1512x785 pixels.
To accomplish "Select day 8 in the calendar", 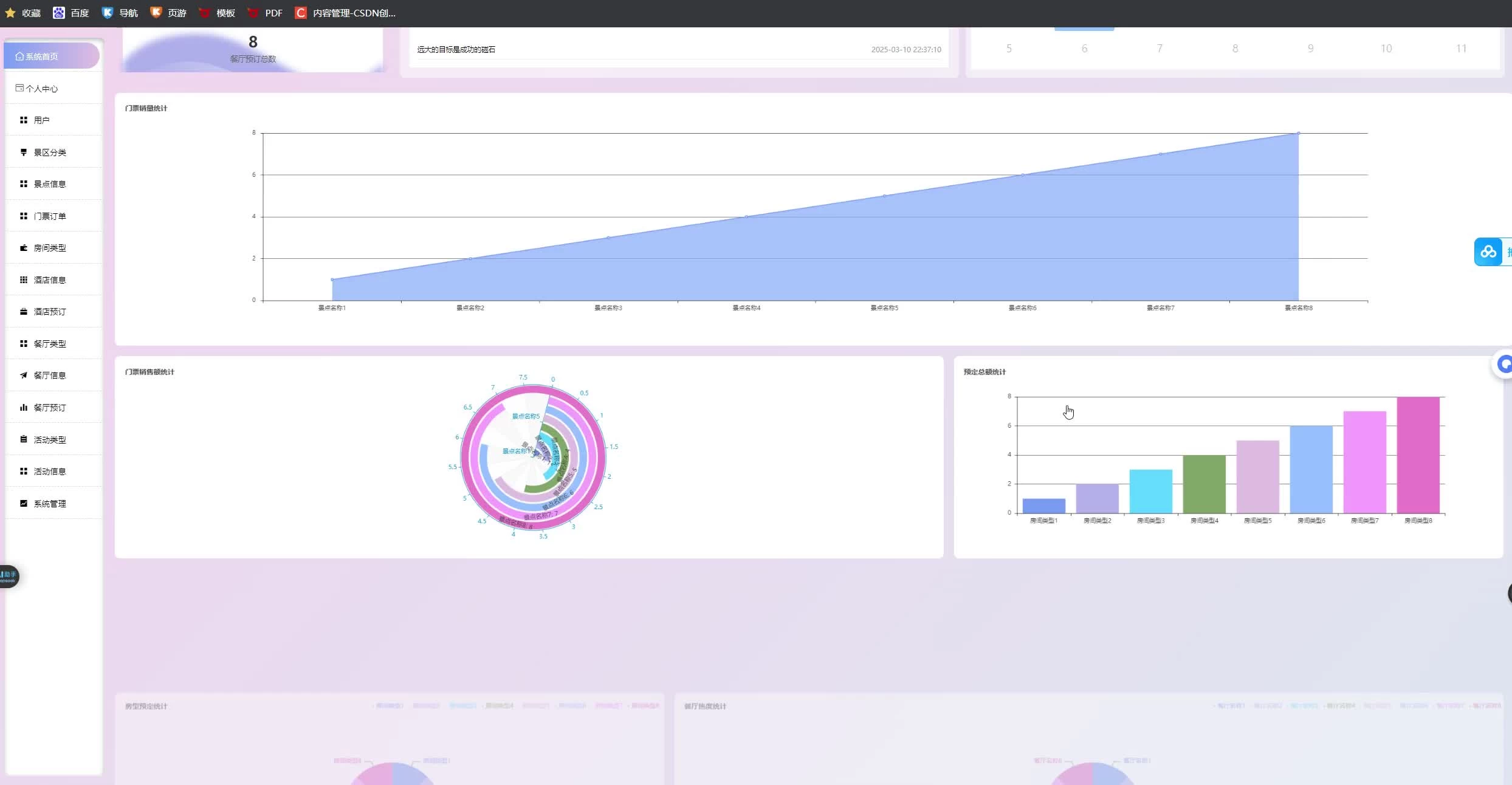I will (x=1235, y=49).
